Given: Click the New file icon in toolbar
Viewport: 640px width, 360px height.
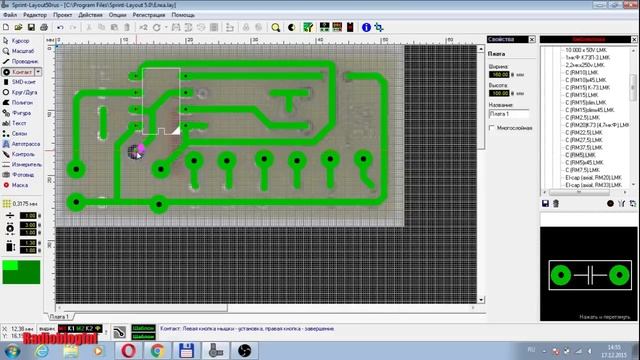Looking at the screenshot, I should [6, 27].
